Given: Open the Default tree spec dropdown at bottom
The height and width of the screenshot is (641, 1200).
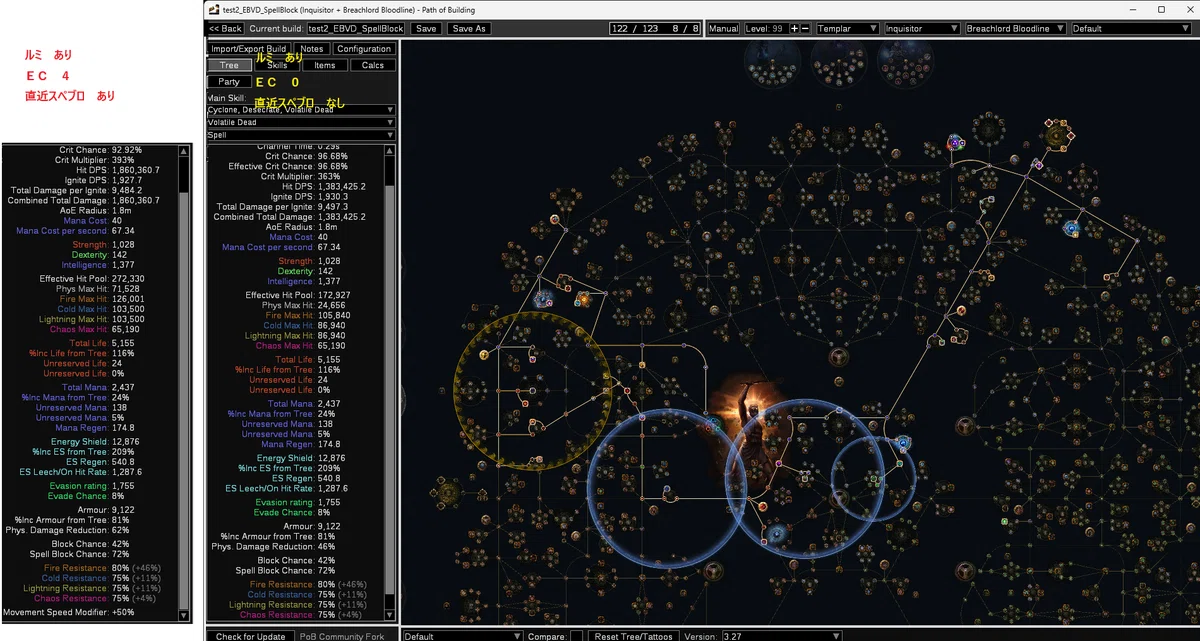Looking at the screenshot, I should [x=462, y=636].
